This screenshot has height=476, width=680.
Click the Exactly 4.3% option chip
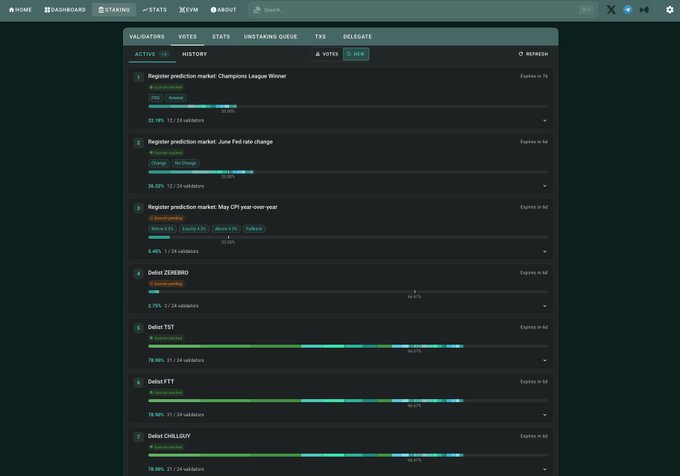point(194,229)
